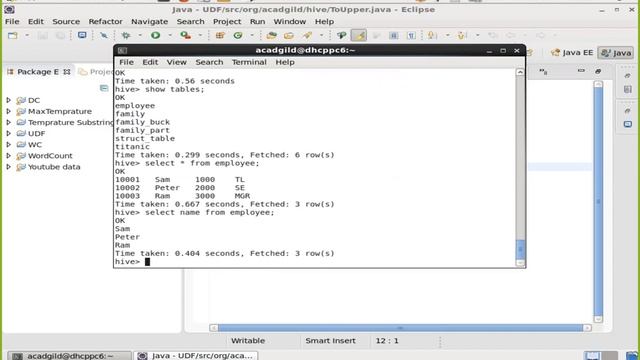Click the New Java Class icon
The image size is (640, 360).
(x=238, y=36)
